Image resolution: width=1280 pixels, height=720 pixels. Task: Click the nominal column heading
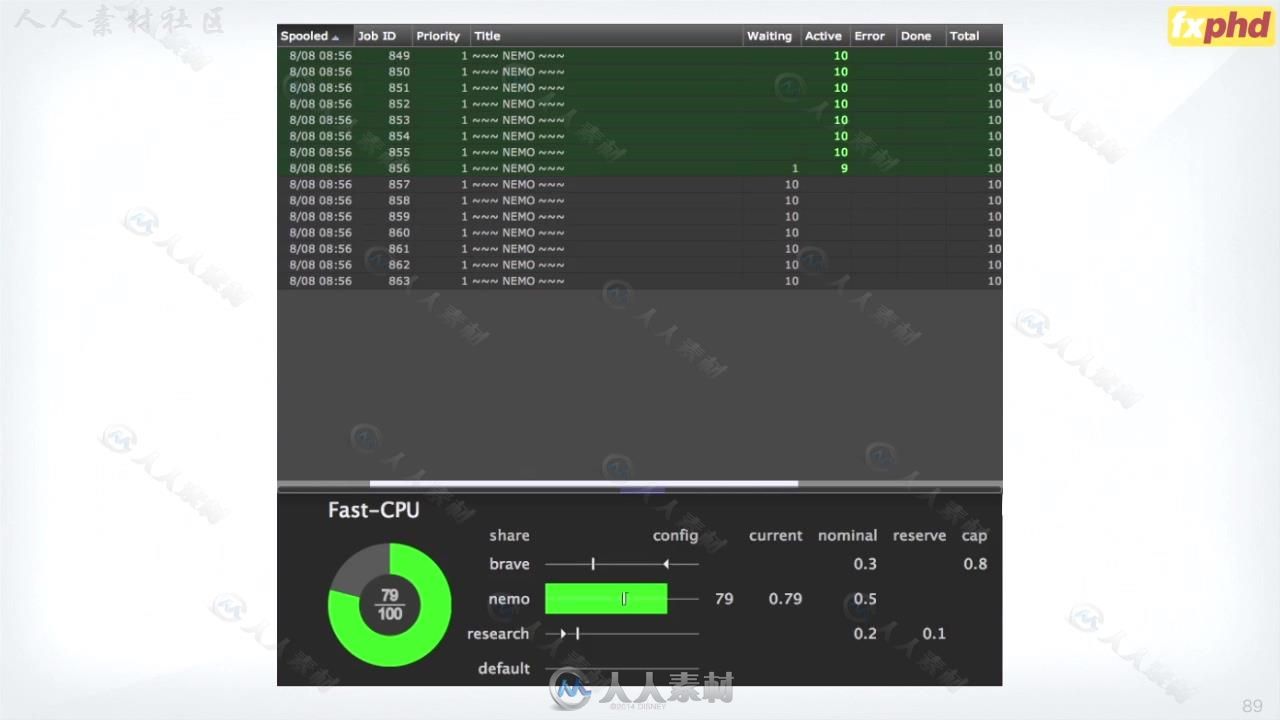pos(847,536)
